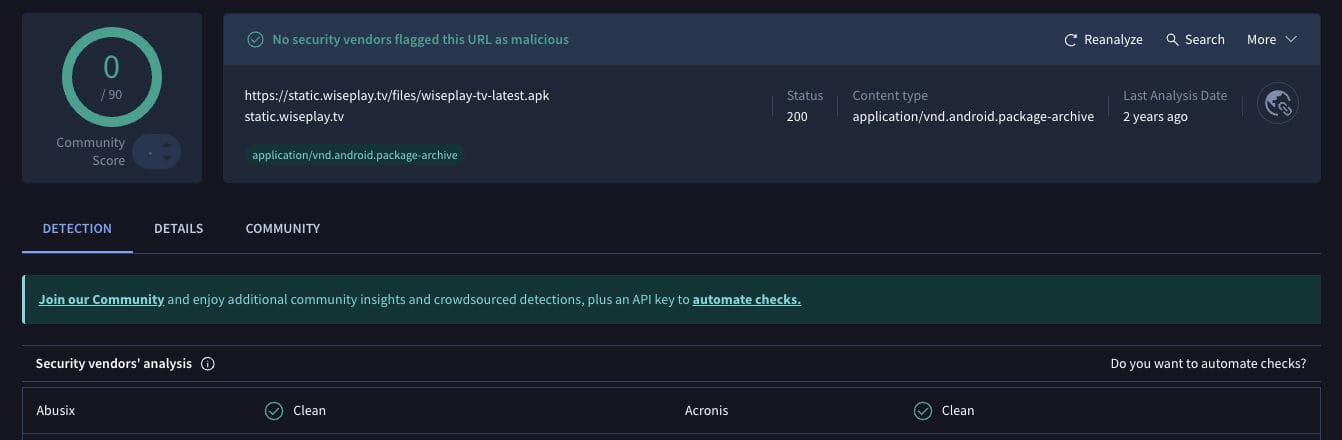This screenshot has width=1342, height=440.
Task: Open the More dropdown menu
Action: click(x=1271, y=39)
